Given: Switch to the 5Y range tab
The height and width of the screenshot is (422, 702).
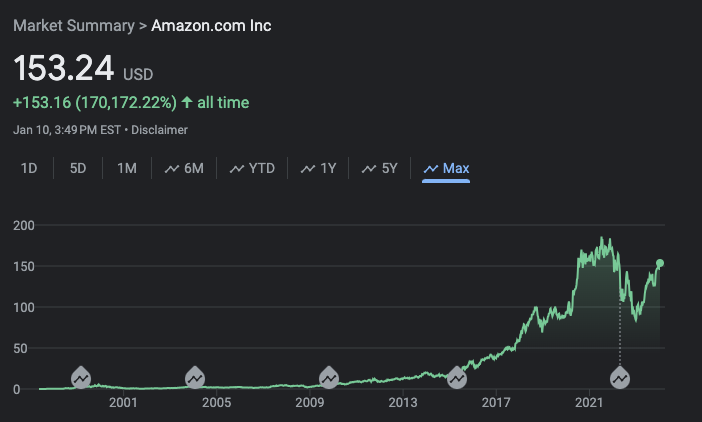Looking at the screenshot, I should [380, 168].
